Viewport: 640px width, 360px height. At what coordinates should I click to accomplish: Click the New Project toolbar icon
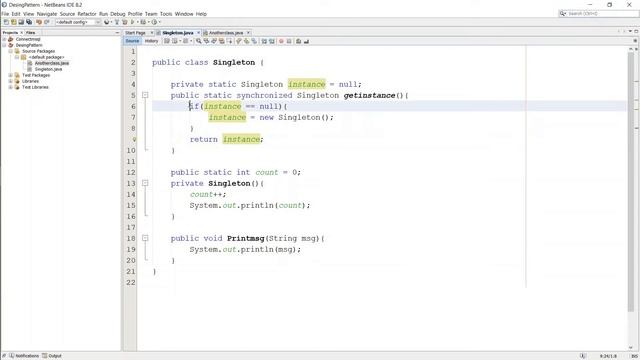tap(13, 22)
